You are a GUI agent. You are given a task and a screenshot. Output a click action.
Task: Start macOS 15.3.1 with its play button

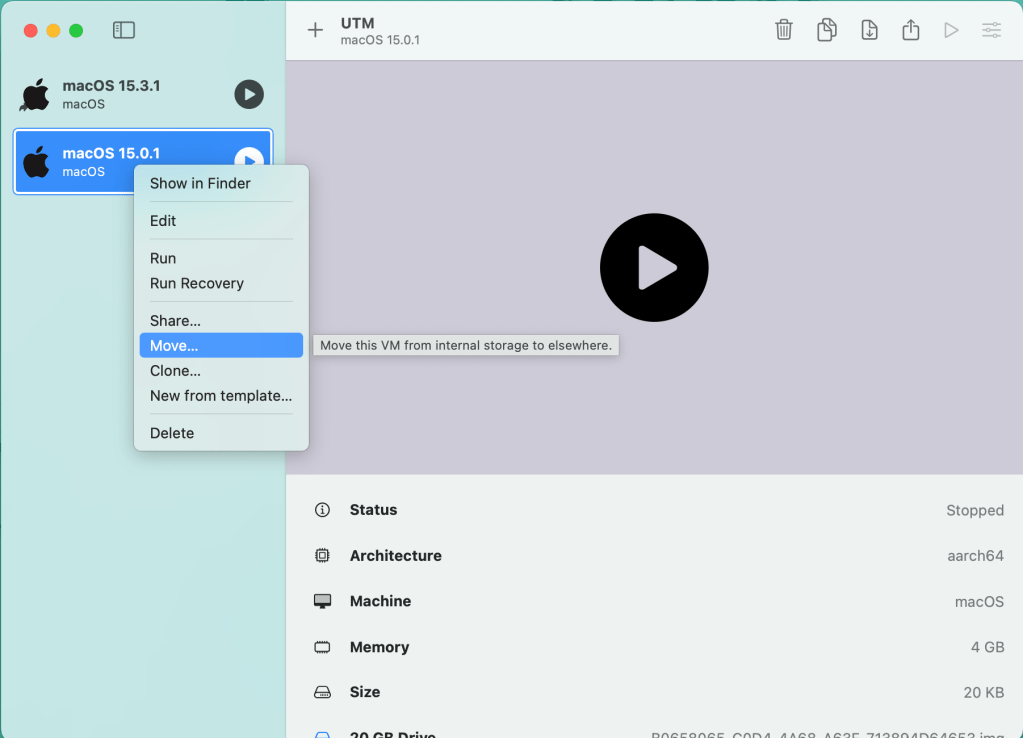[x=249, y=94]
